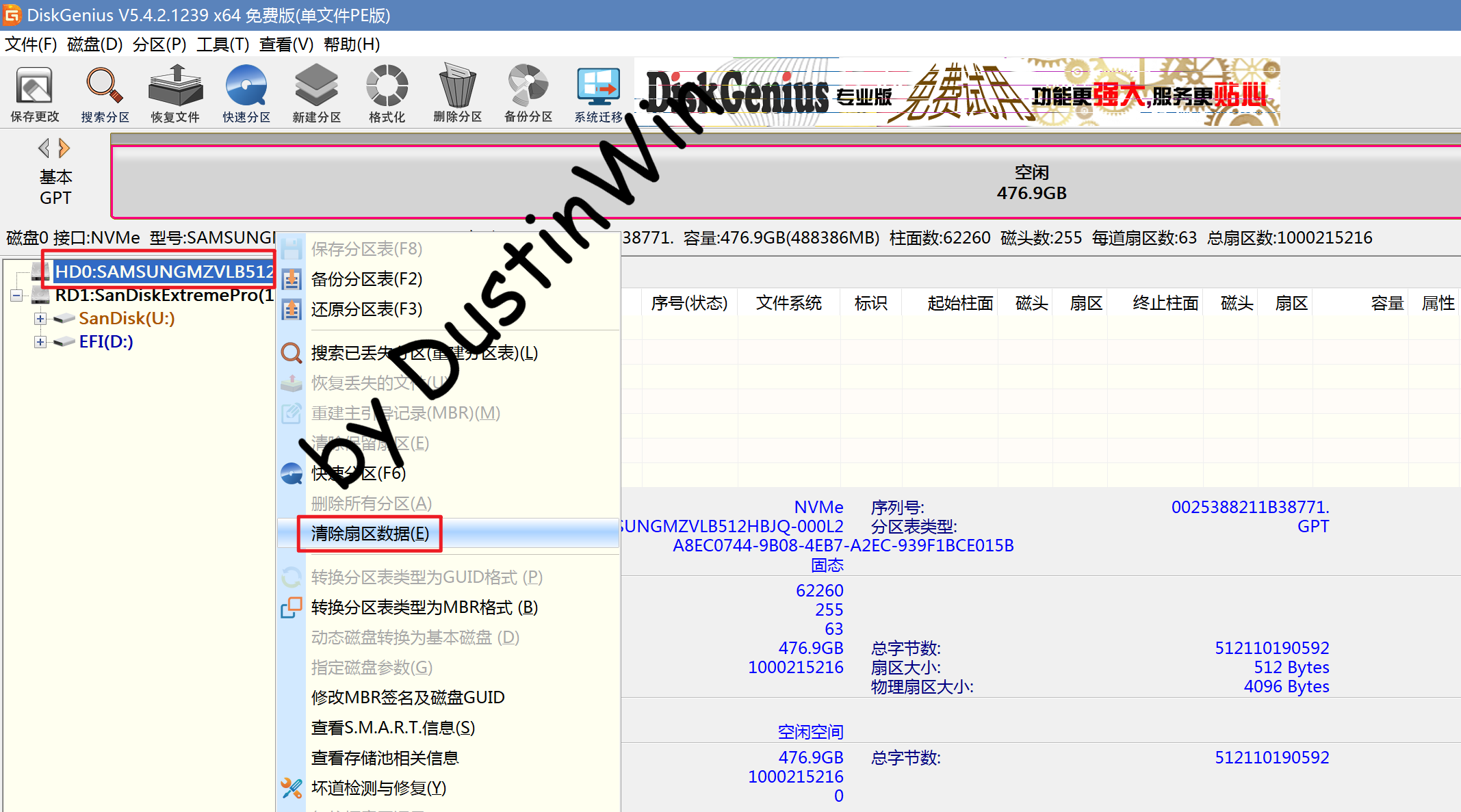Image resolution: width=1461 pixels, height=812 pixels.
Task: Click the magnifier icon for lost partition search
Action: (292, 353)
